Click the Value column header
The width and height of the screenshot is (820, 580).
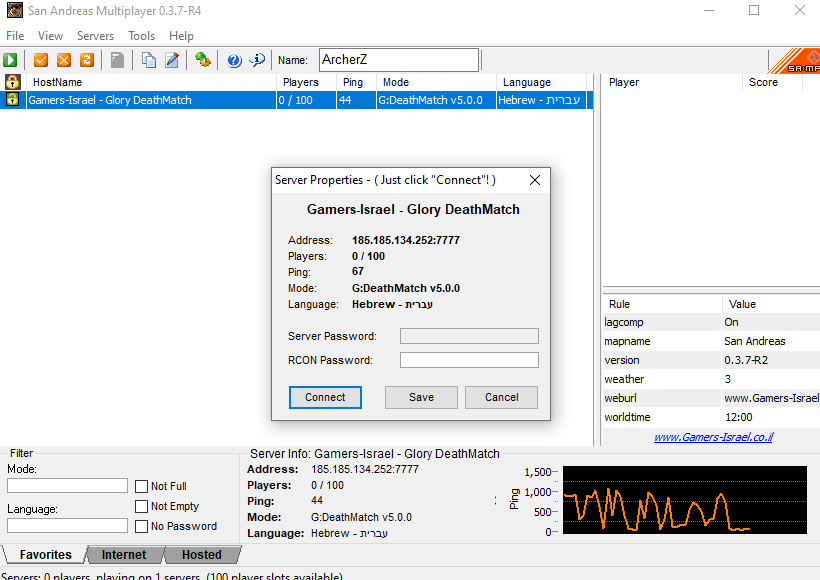click(x=771, y=304)
